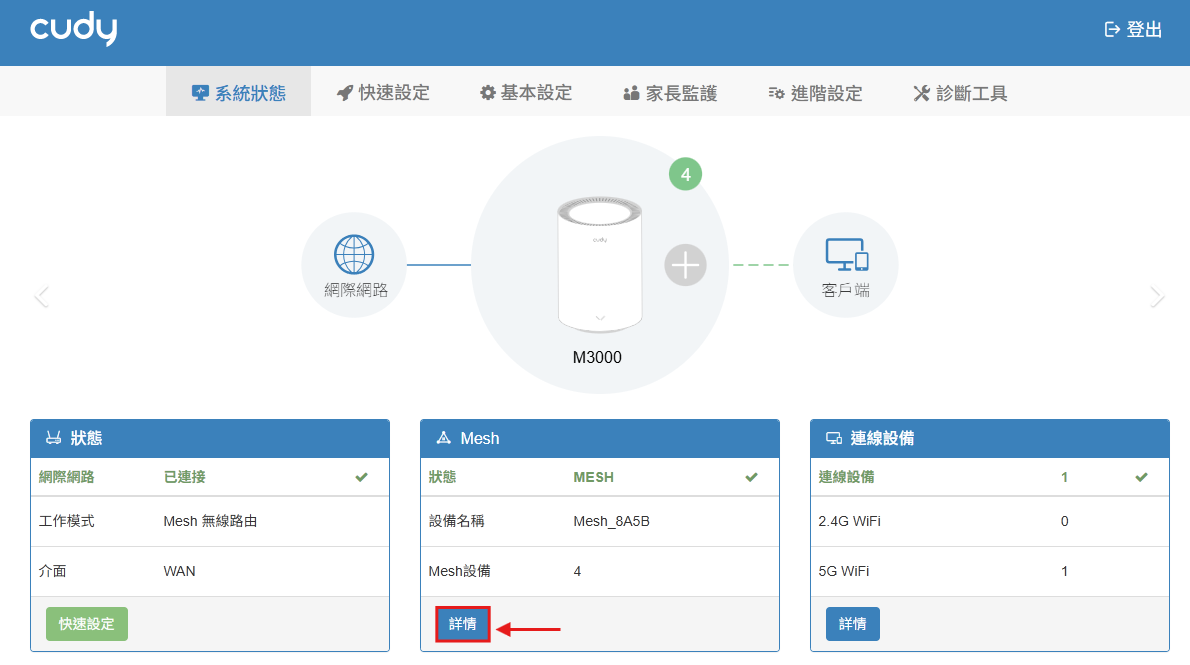Open the 系統狀態 tab
The width and height of the screenshot is (1190, 665).
pyautogui.click(x=238, y=93)
